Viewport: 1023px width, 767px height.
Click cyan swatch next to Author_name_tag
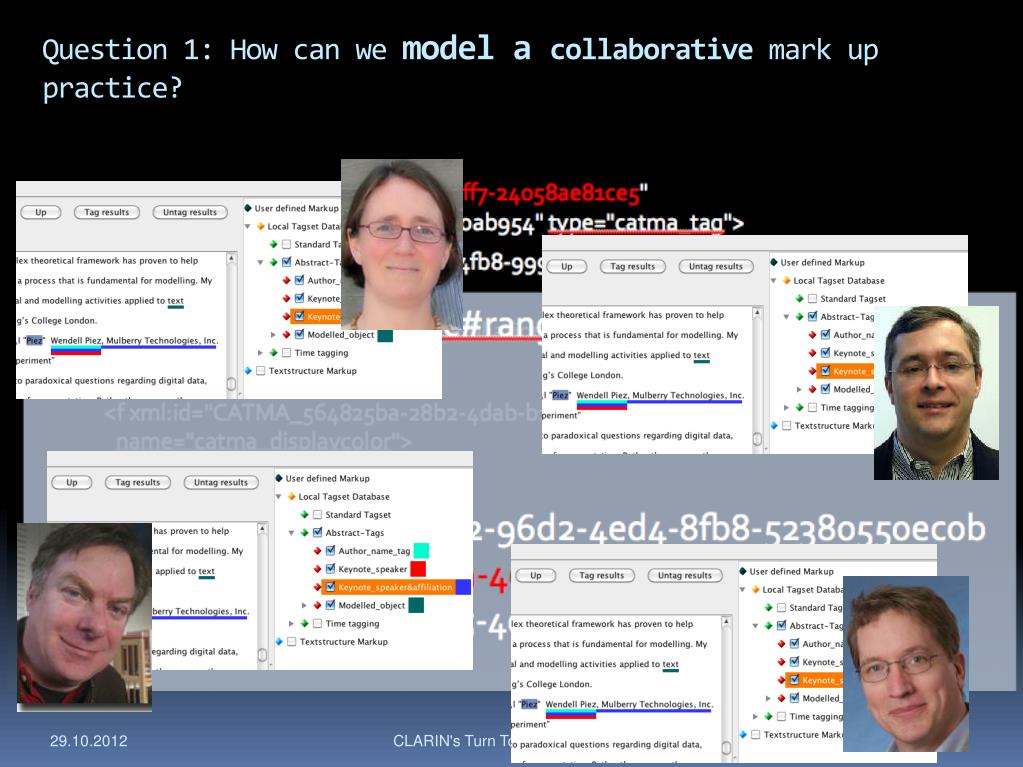pyautogui.click(x=421, y=551)
